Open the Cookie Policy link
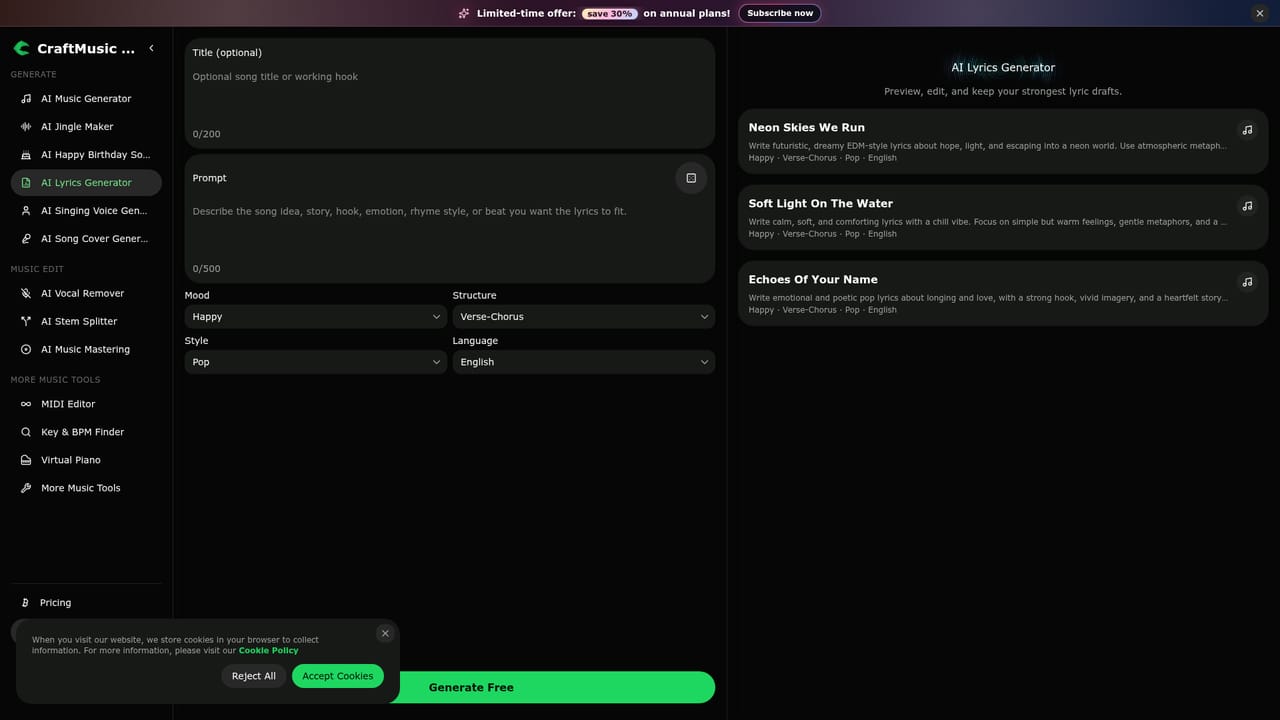Image resolution: width=1280 pixels, height=720 pixels. point(268,651)
